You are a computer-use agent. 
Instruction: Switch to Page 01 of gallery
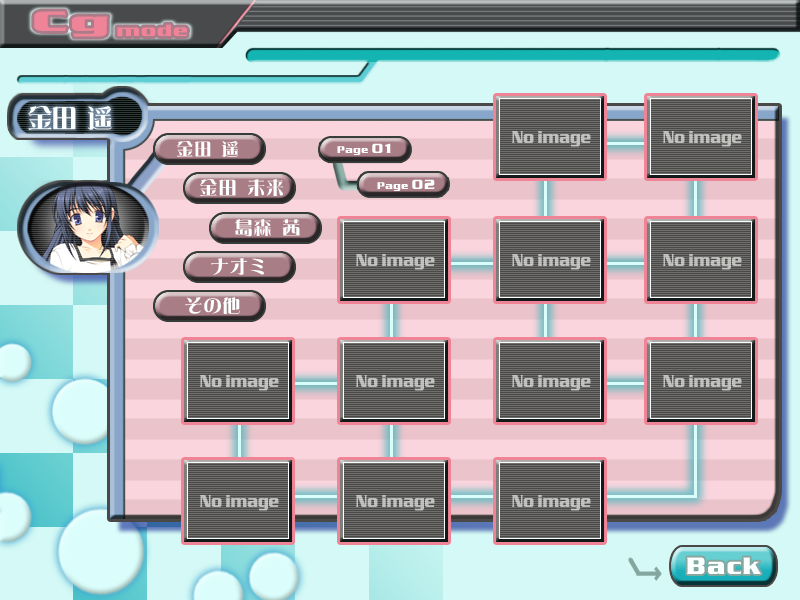coord(364,149)
